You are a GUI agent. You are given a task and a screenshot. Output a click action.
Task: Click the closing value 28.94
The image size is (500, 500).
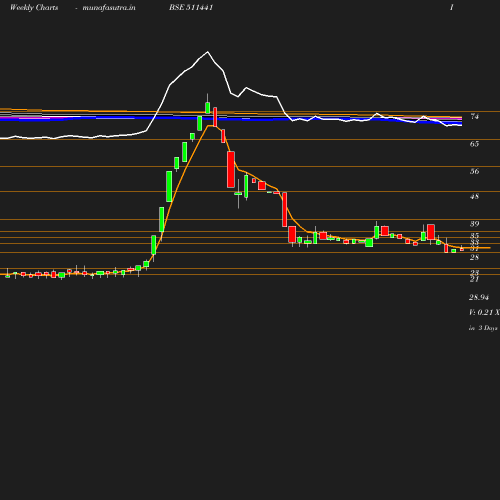[479, 297]
